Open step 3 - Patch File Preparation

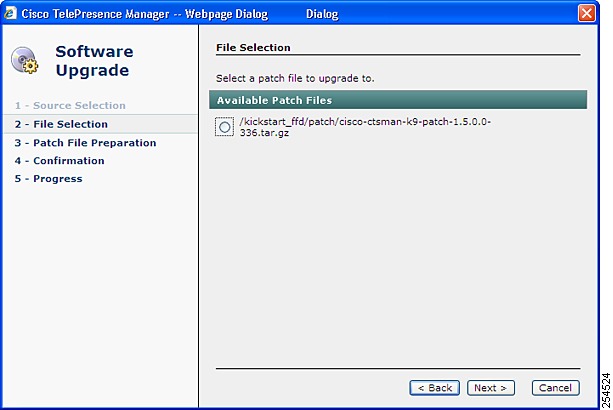tap(86, 143)
